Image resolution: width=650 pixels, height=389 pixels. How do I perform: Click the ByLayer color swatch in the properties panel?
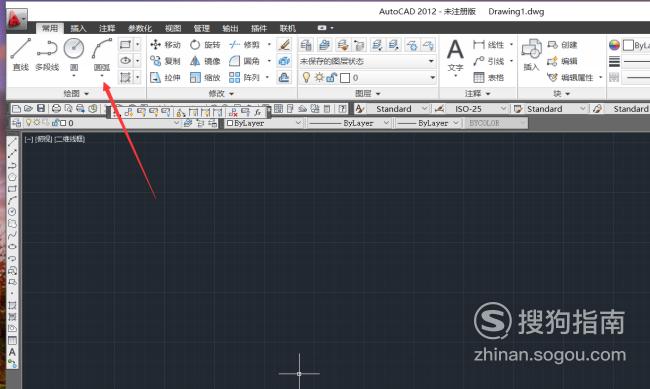click(x=628, y=45)
